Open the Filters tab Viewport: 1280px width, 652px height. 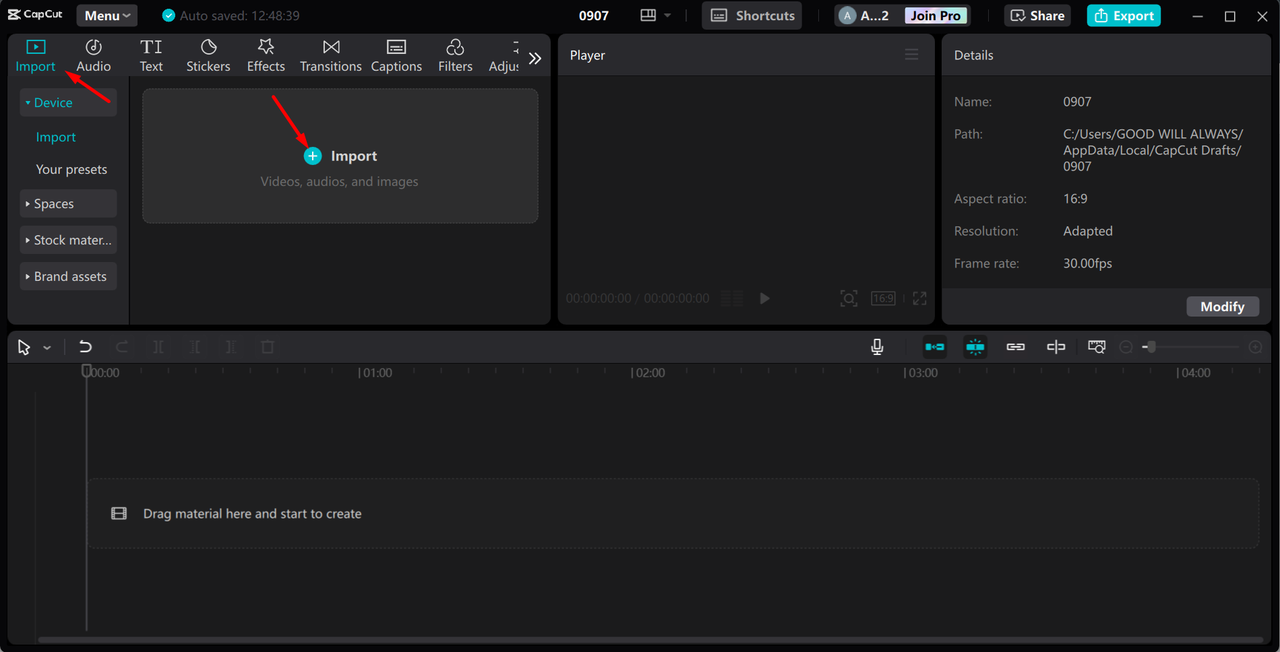tap(455, 56)
